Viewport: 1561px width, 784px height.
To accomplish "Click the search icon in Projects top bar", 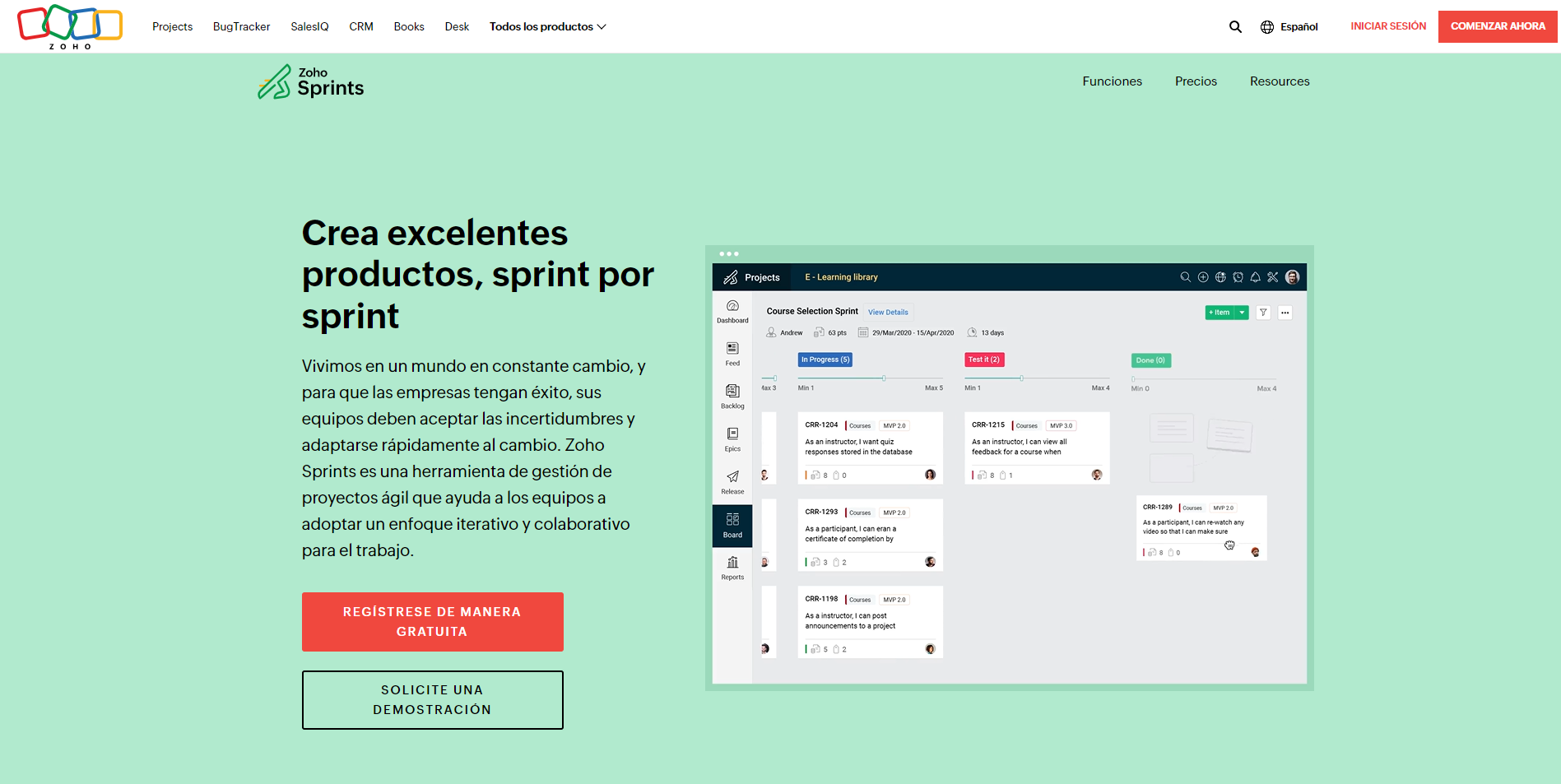I will [x=1185, y=277].
